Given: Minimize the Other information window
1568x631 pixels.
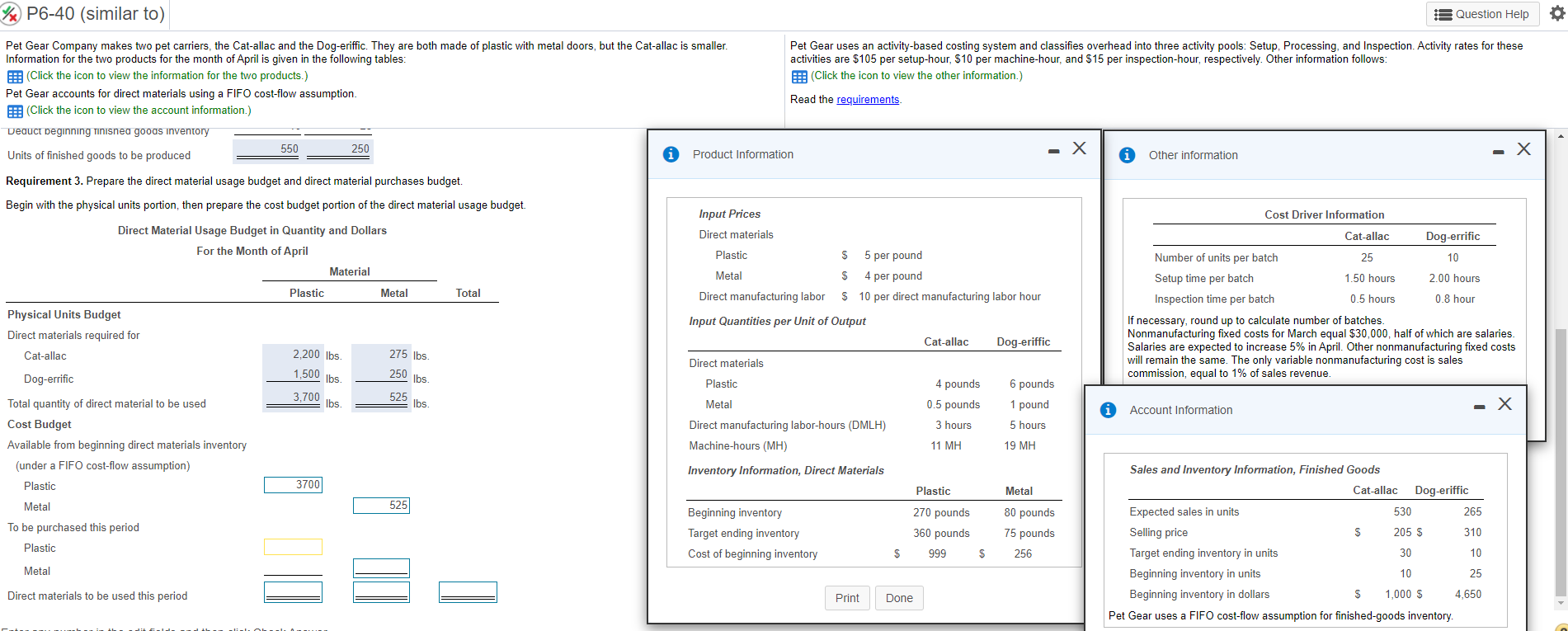Looking at the screenshot, I should (1498, 153).
